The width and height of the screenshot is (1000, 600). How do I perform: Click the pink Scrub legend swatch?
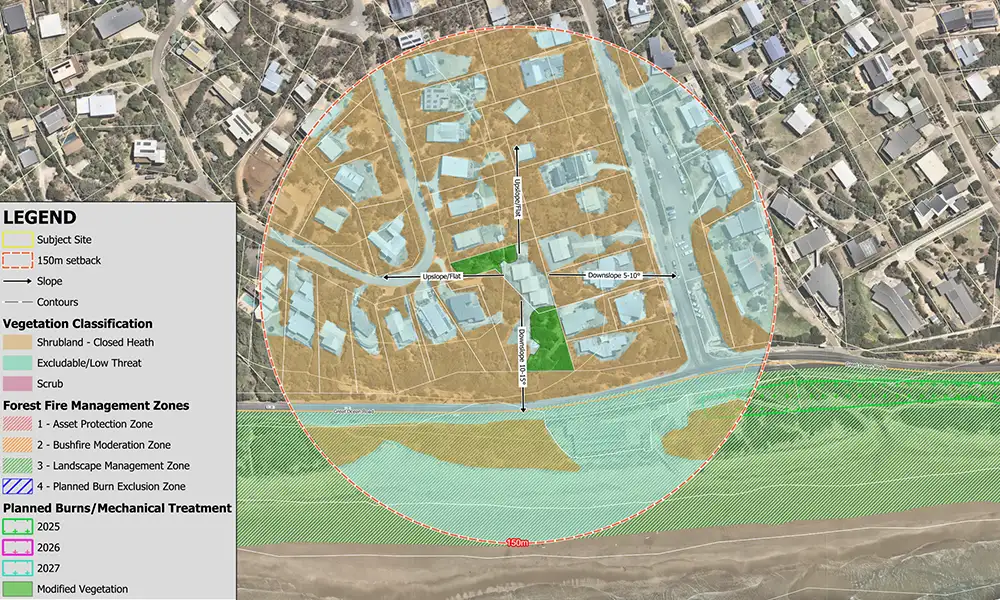pyautogui.click(x=17, y=384)
